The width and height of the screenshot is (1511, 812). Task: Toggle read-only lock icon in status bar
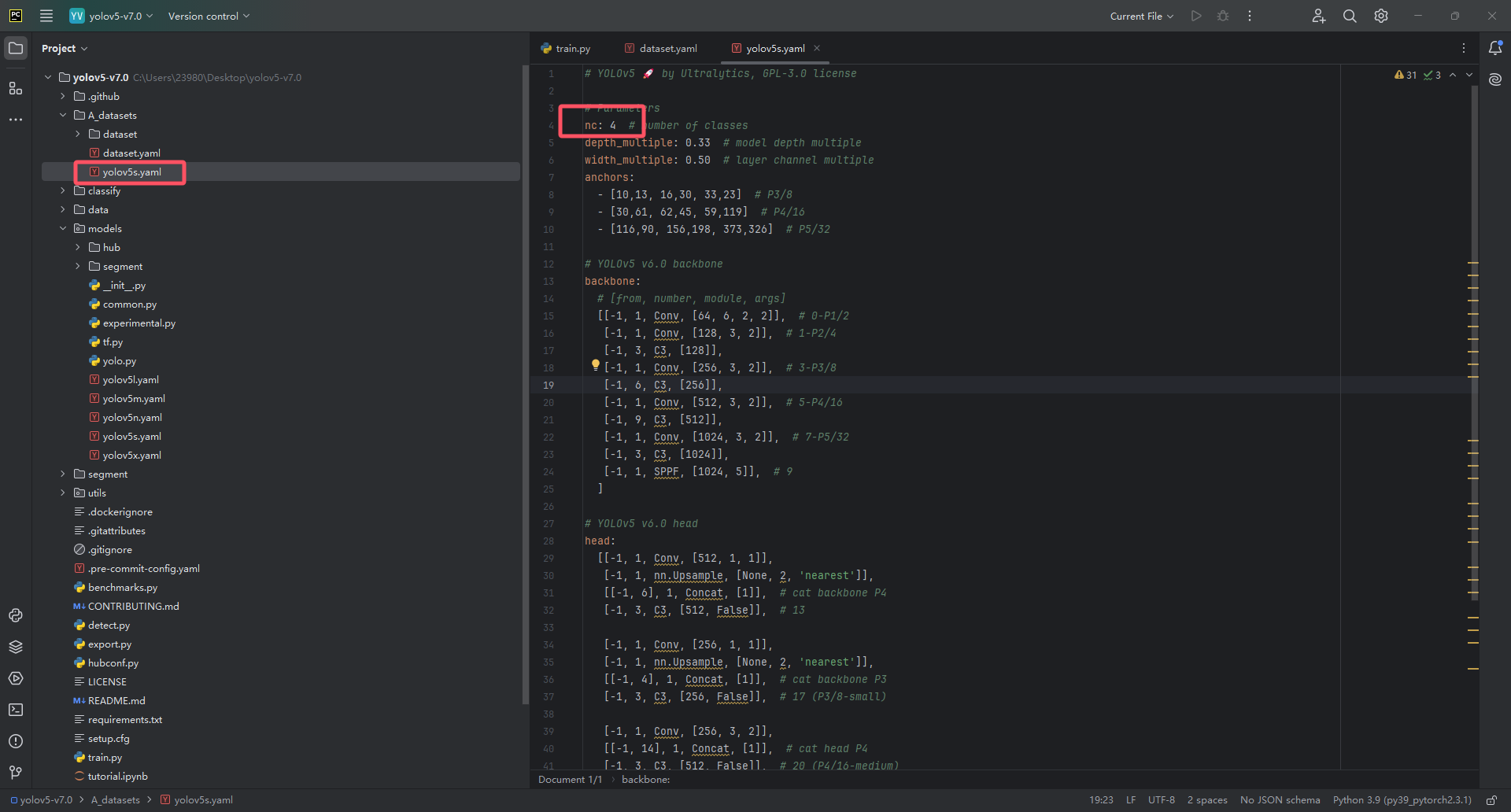(1491, 800)
